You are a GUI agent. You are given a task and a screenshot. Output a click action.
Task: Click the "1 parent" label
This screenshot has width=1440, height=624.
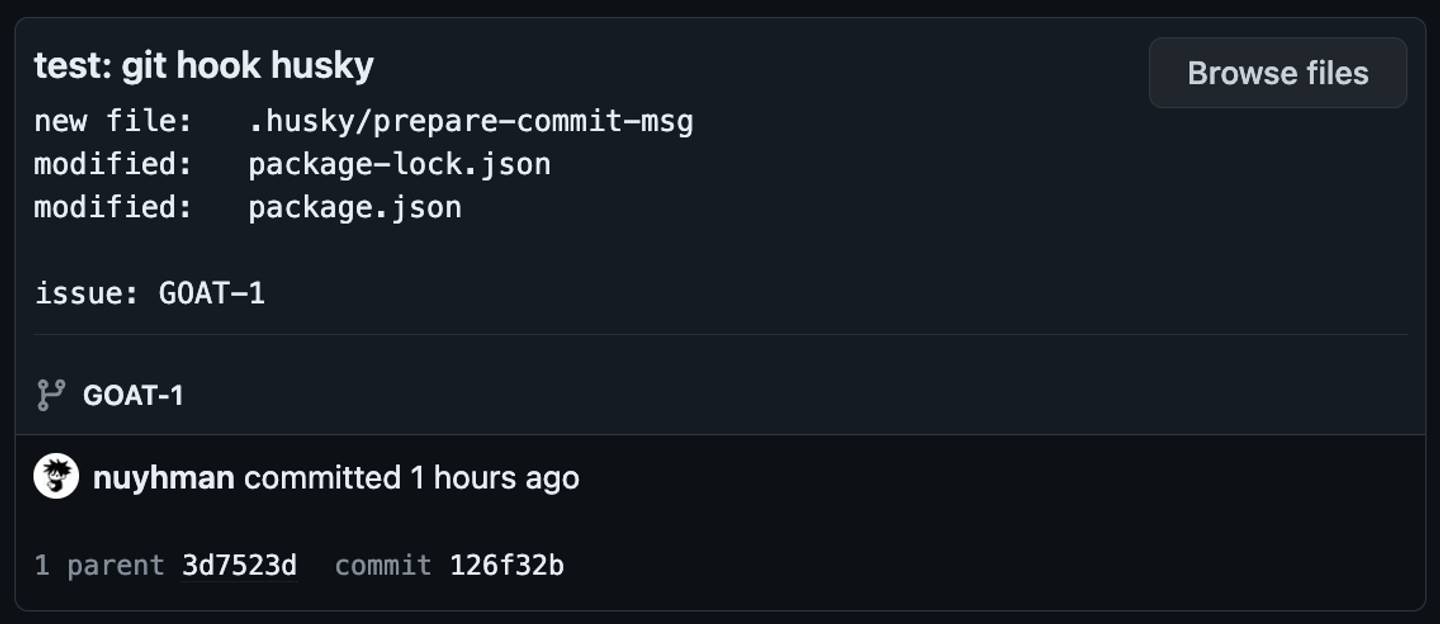[x=99, y=566]
